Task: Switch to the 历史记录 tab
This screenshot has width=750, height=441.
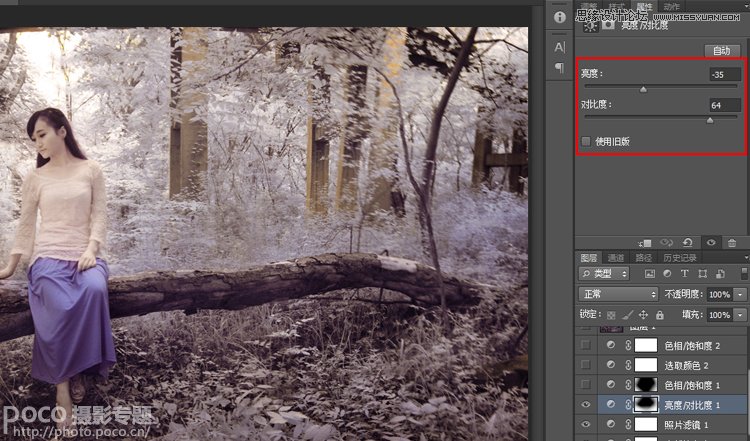Action: click(681, 257)
